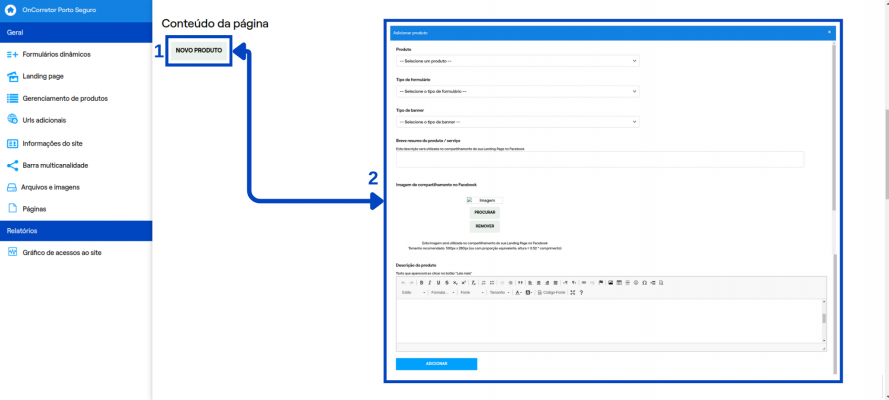
Task: Open the Fonte dropdown in editor
Action: (472, 292)
